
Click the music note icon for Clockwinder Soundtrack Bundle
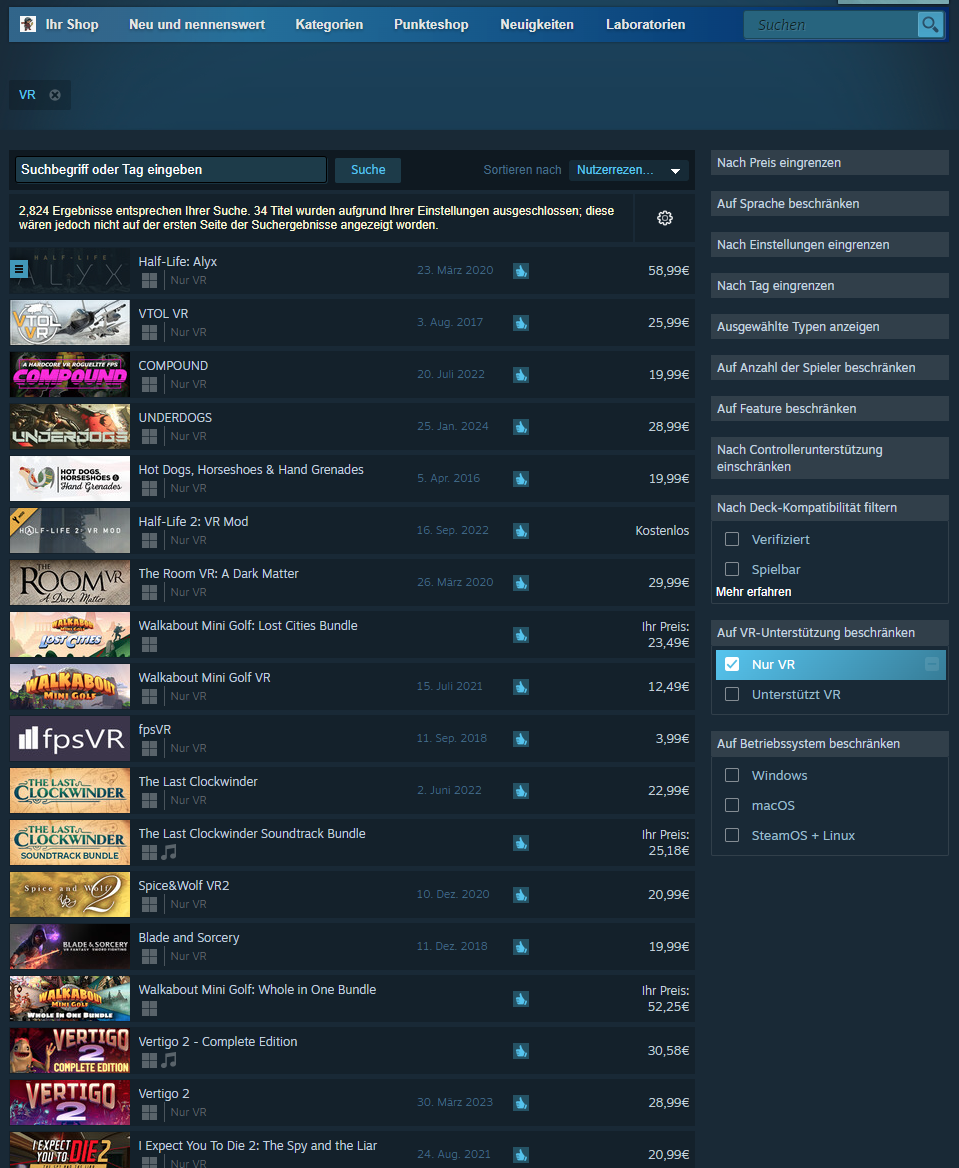[x=170, y=851]
